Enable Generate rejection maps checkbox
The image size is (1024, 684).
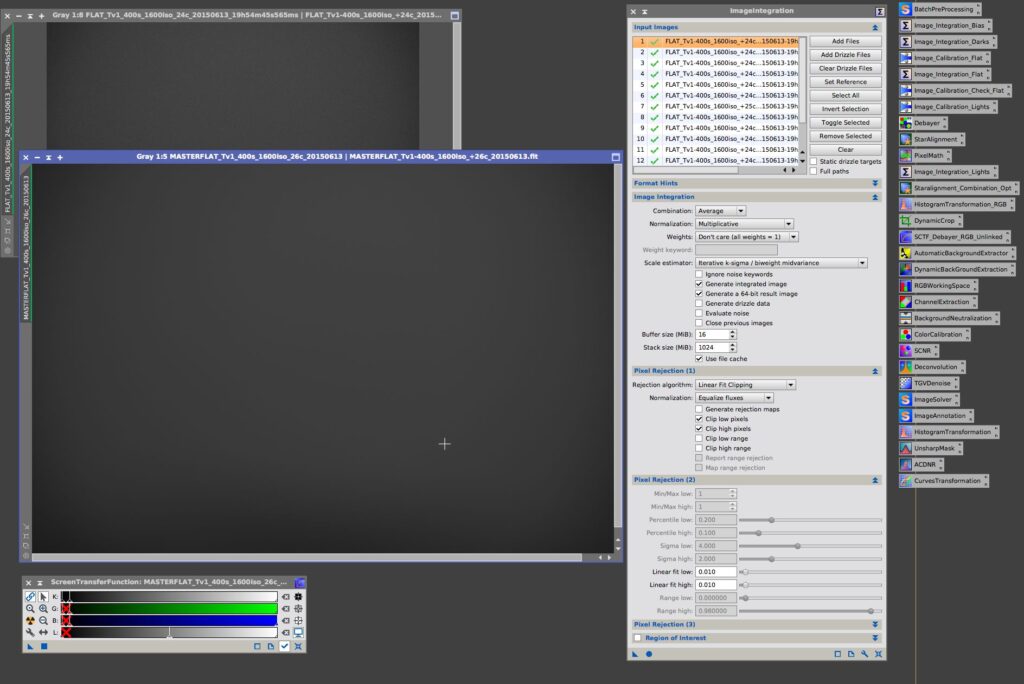(699, 409)
